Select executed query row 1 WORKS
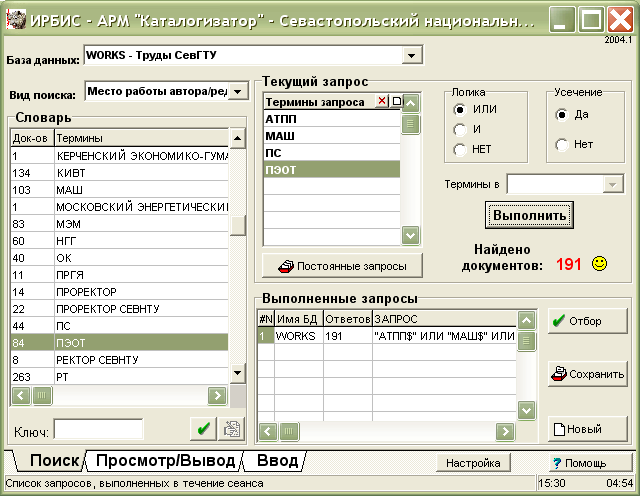 387,336
